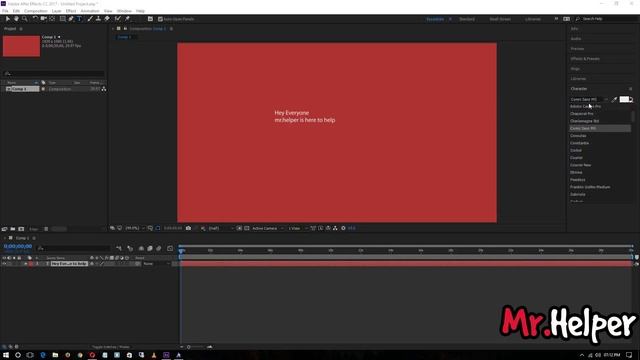
Task: Expand the Effects & Presets panel
Action: [x=585, y=59]
